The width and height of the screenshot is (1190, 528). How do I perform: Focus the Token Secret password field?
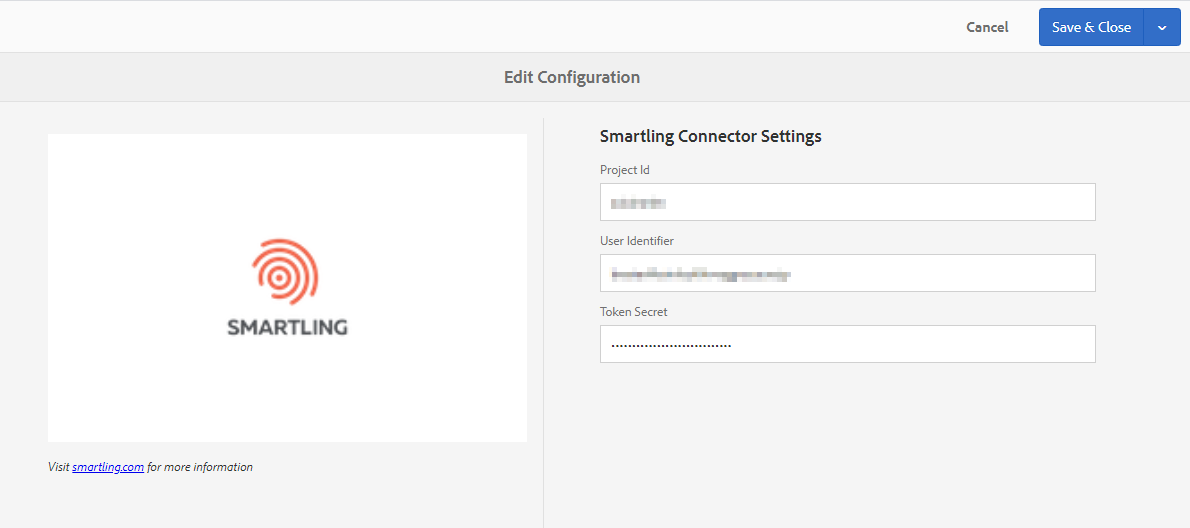[x=848, y=344]
